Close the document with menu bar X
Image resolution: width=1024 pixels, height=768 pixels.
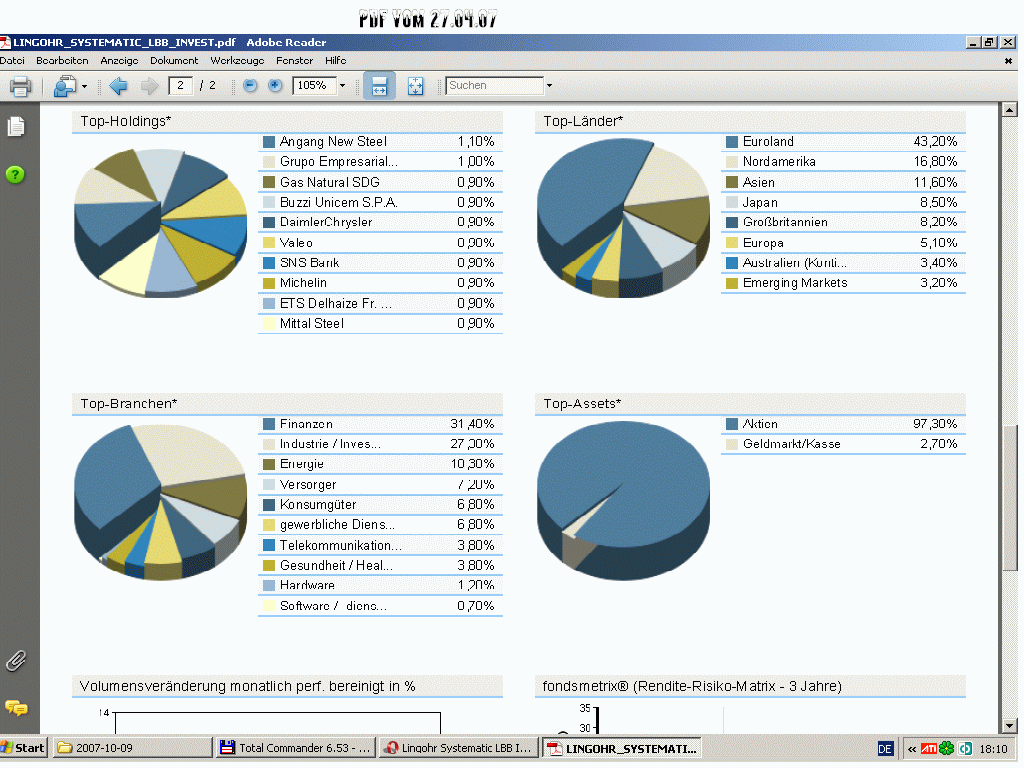[1008, 61]
